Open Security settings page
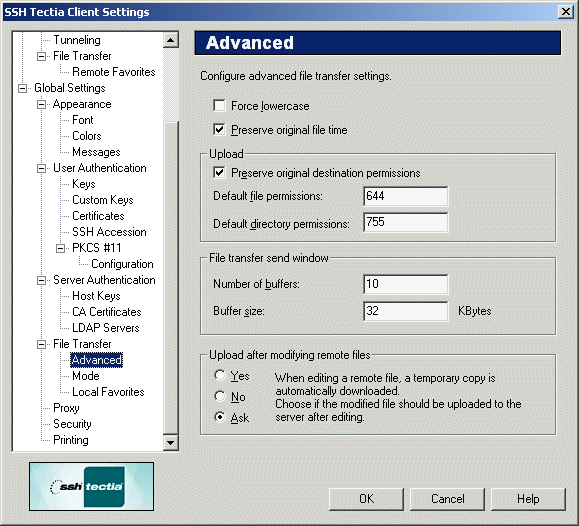The width and height of the screenshot is (579, 526). (72, 424)
